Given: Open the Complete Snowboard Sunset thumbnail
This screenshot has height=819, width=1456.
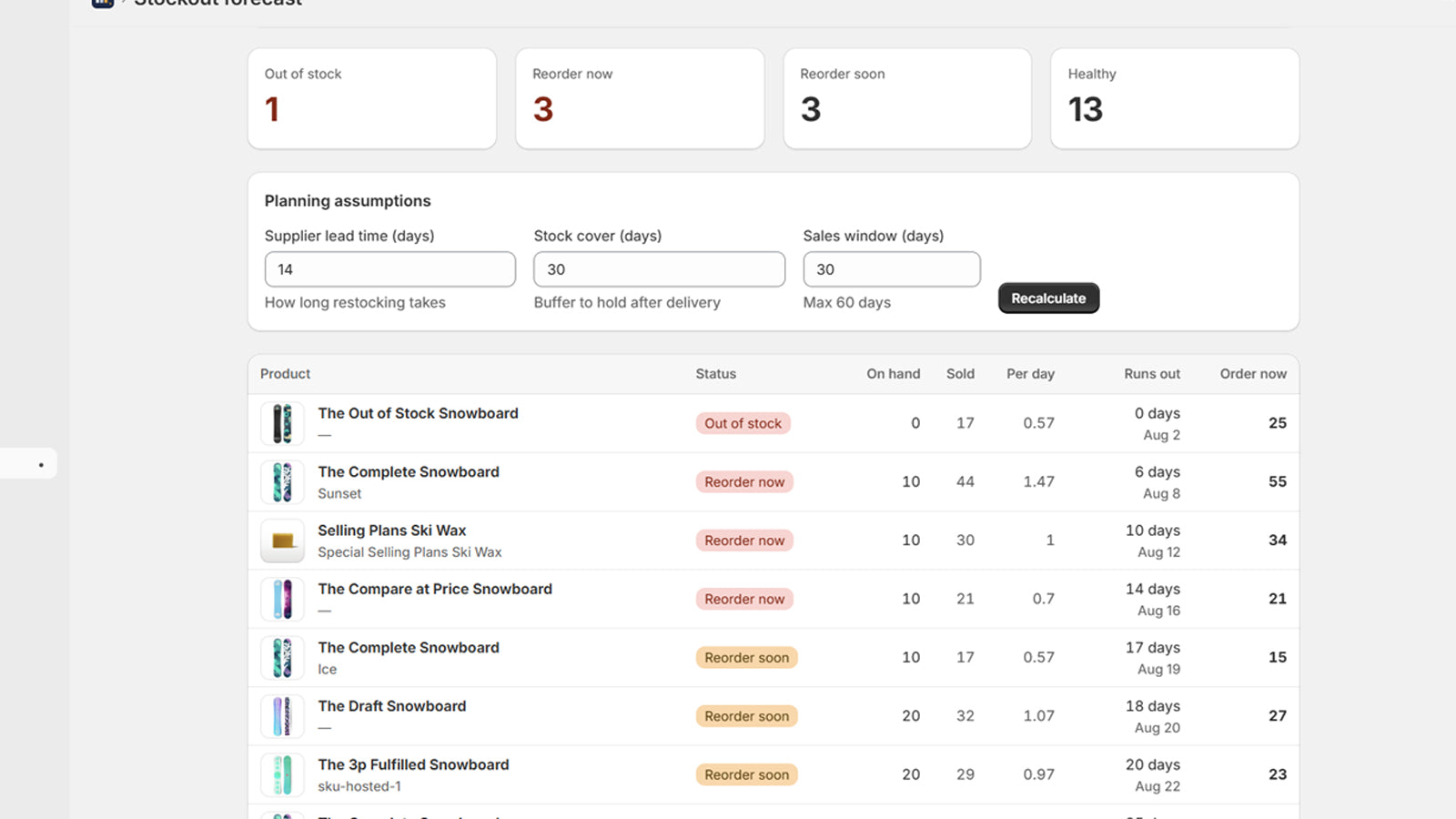Looking at the screenshot, I should [x=282, y=482].
